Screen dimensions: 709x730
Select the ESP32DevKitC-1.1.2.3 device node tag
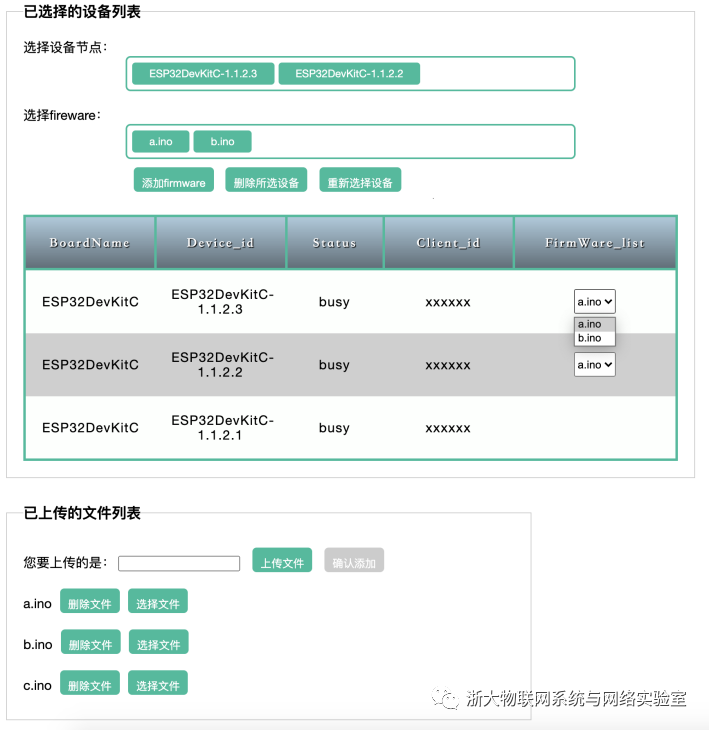203,74
